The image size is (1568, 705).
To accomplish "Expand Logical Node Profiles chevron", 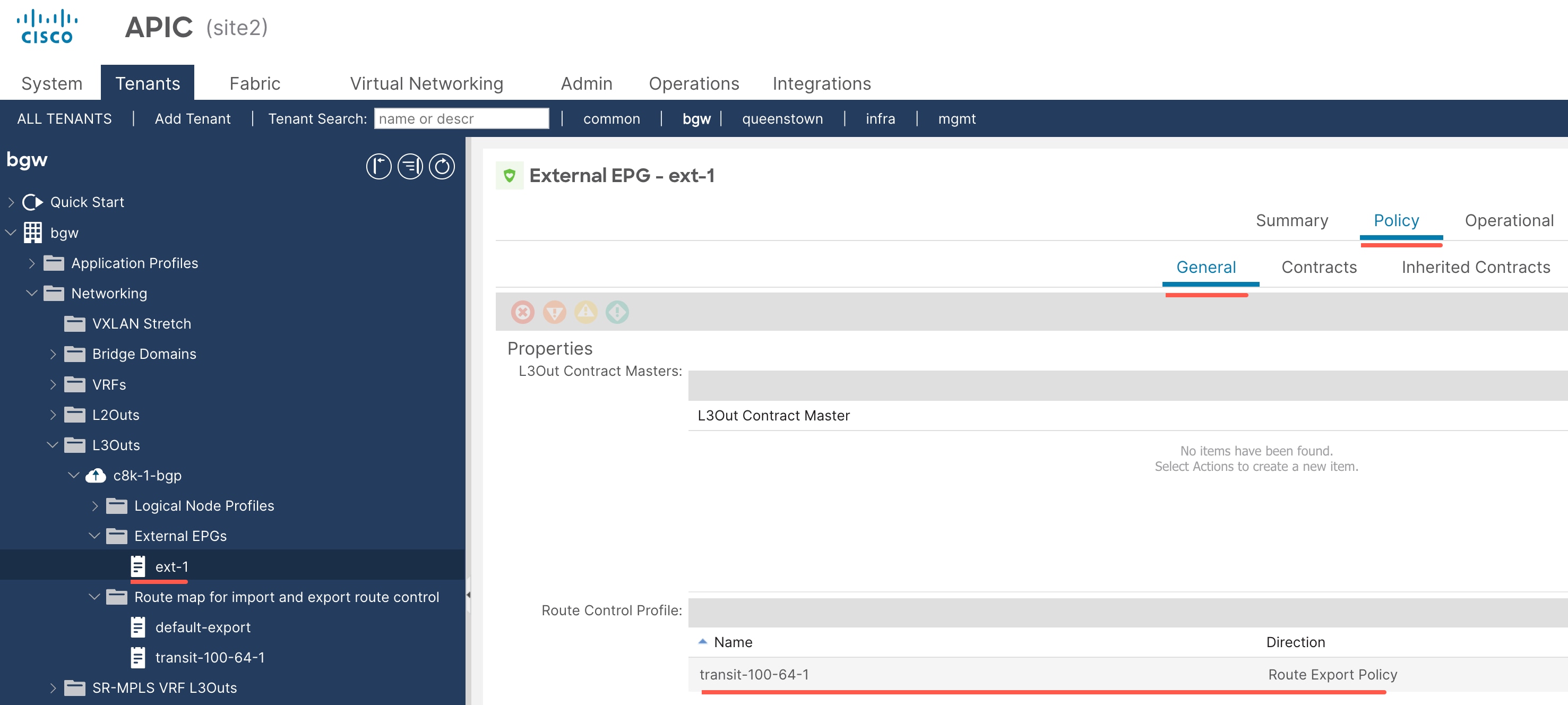I will coord(95,506).
